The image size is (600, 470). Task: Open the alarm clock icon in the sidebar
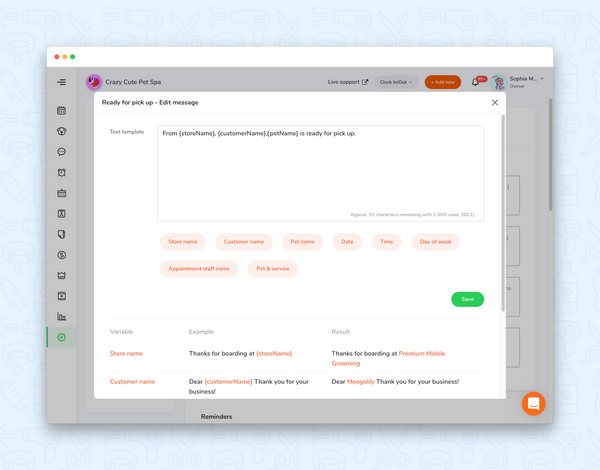pyautogui.click(x=61, y=173)
